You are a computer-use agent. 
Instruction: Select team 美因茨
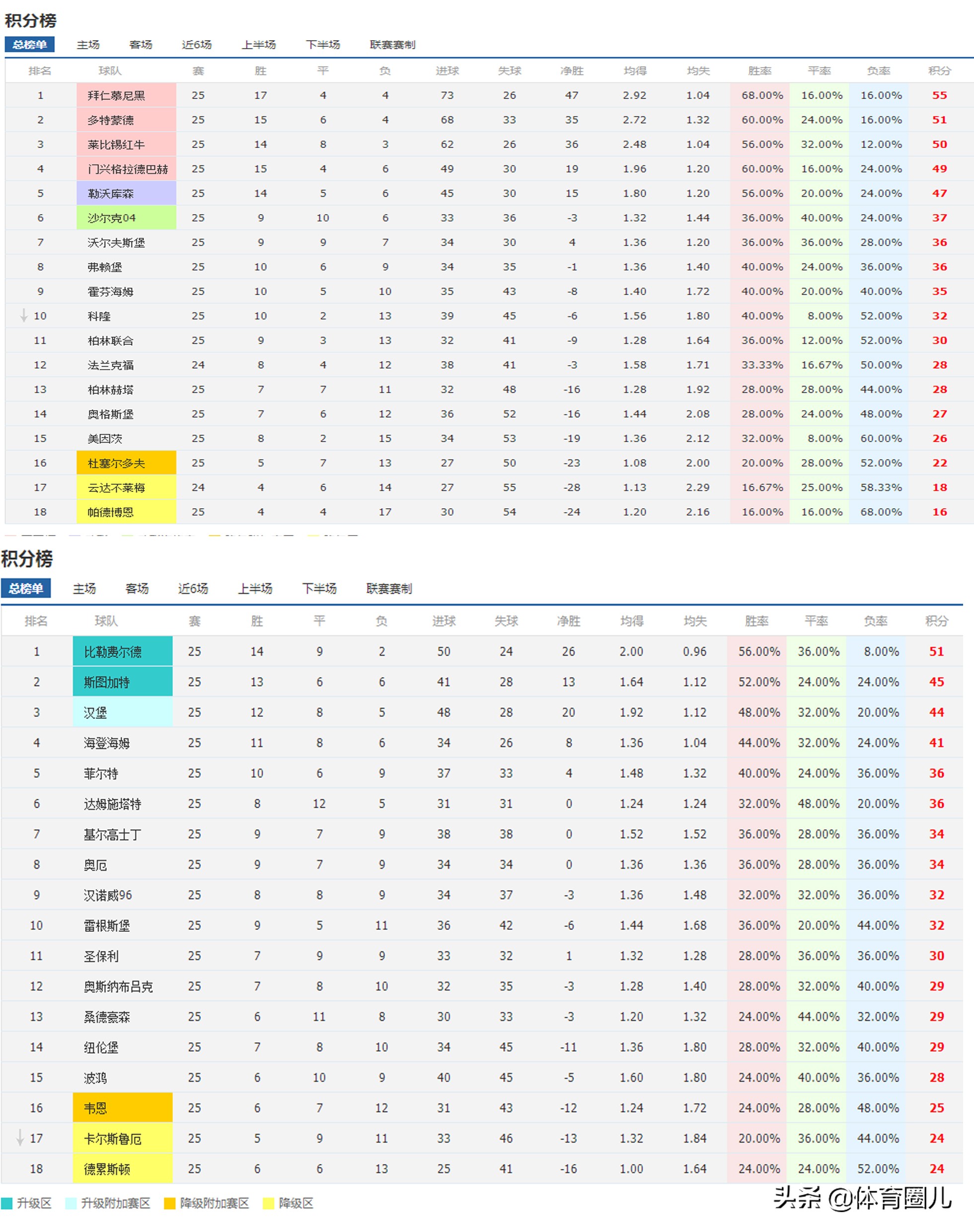tap(105, 439)
